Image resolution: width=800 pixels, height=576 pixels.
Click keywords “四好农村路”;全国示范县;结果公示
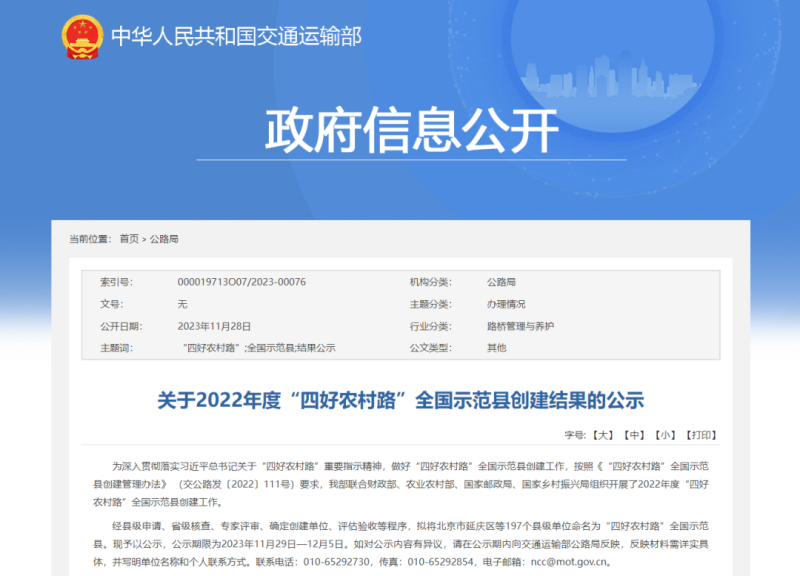coord(259,348)
